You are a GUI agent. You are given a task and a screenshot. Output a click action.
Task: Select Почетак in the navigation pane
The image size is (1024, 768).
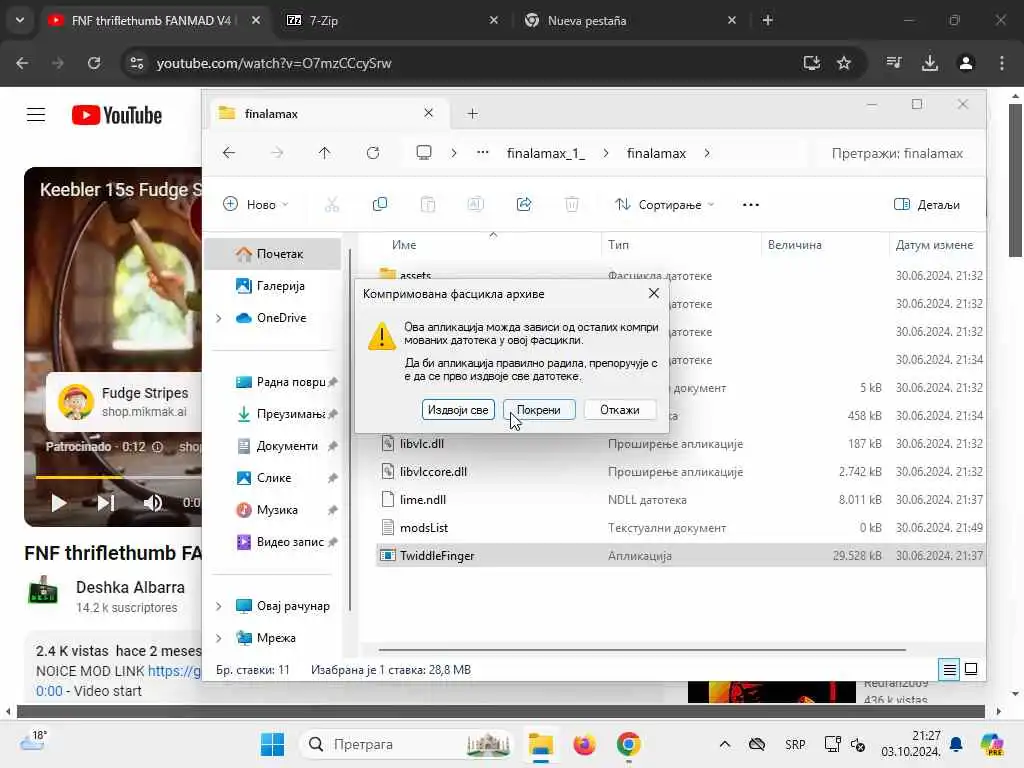pyautogui.click(x=272, y=253)
